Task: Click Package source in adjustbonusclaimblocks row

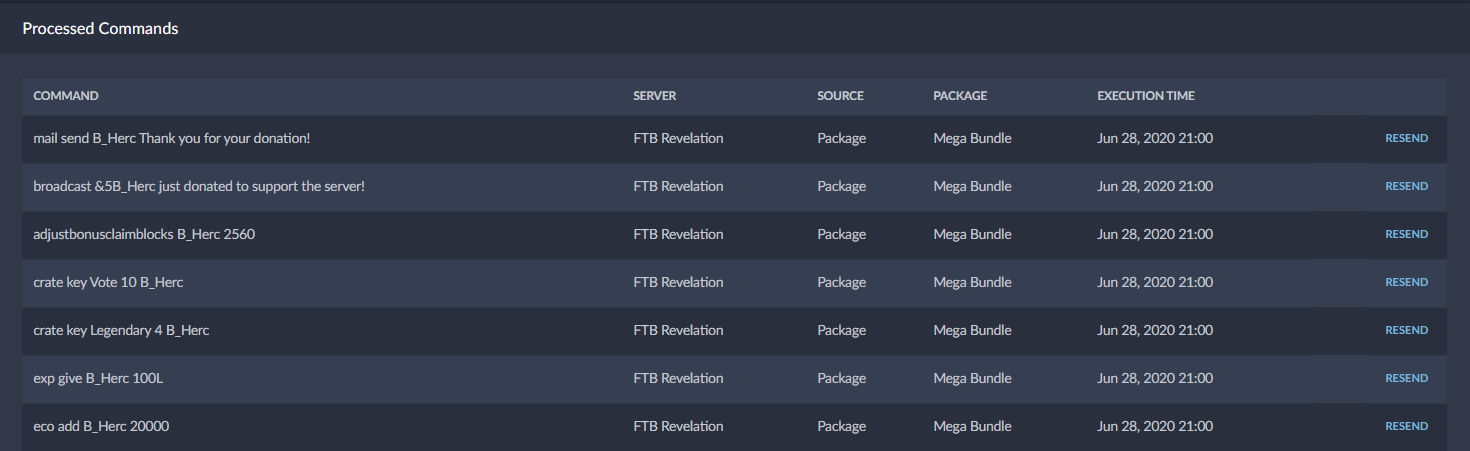Action: 841,234
